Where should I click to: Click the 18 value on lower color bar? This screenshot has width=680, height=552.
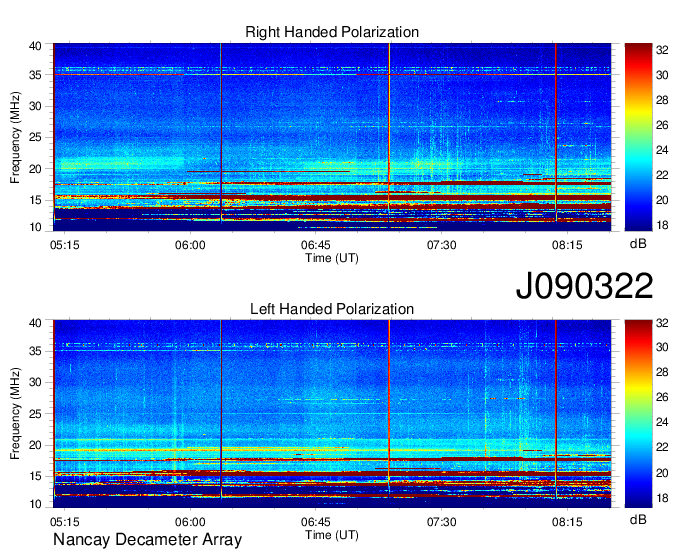[x=662, y=498]
